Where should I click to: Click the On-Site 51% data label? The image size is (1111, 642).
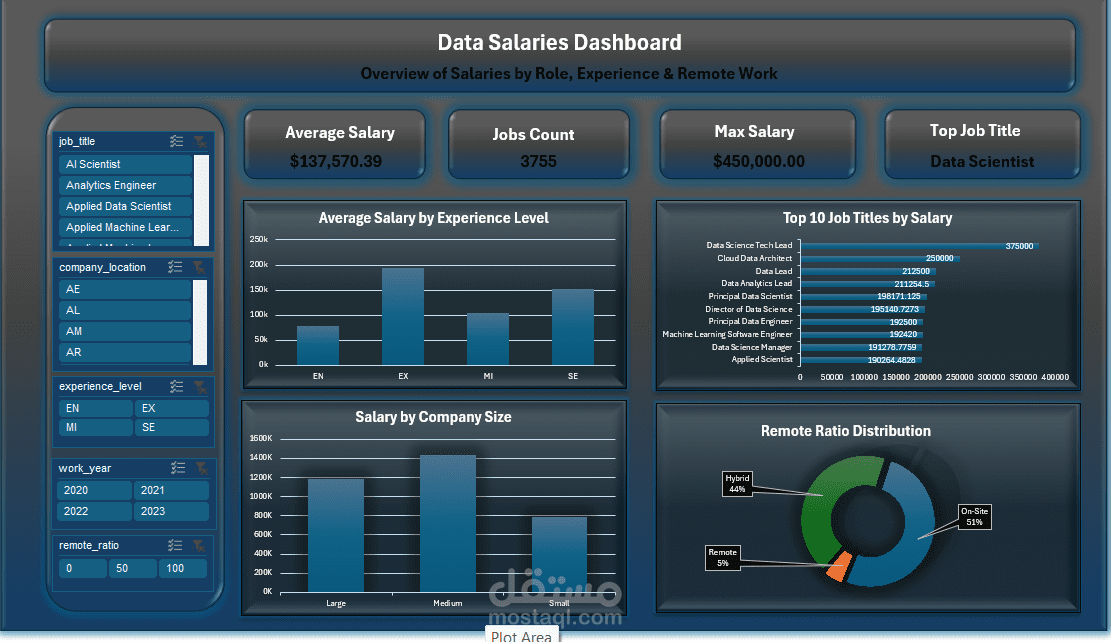[974, 517]
